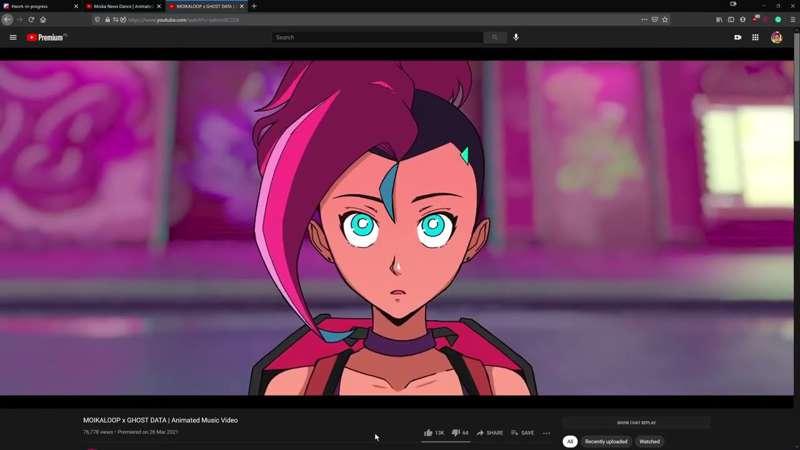Go to browser home page icon
The image size is (800, 450).
[x=43, y=19]
